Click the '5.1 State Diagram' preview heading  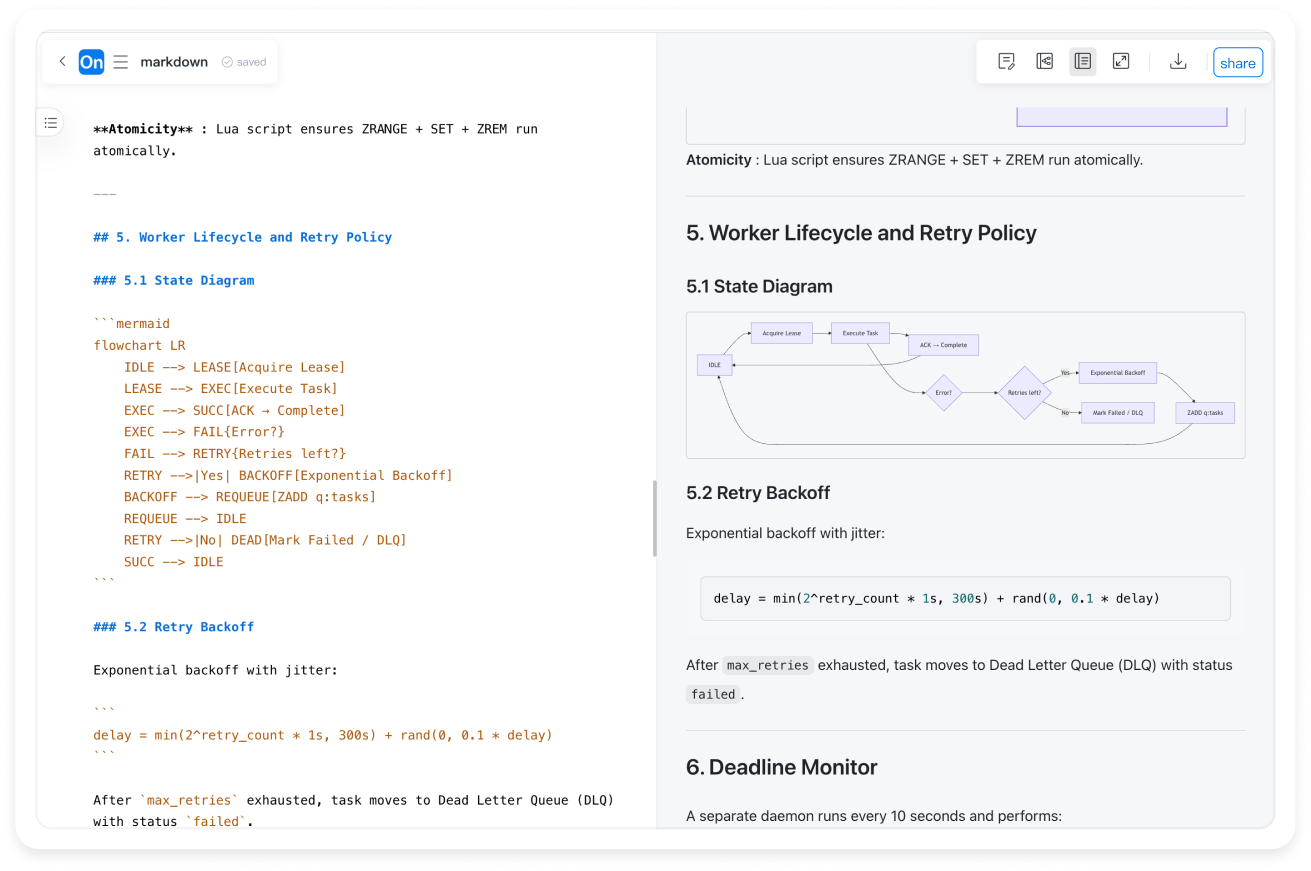click(x=759, y=286)
